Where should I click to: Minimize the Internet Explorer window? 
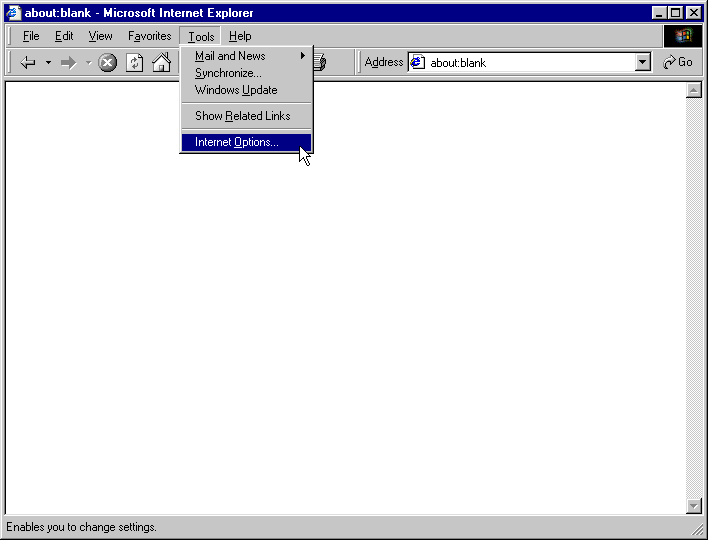pos(659,13)
